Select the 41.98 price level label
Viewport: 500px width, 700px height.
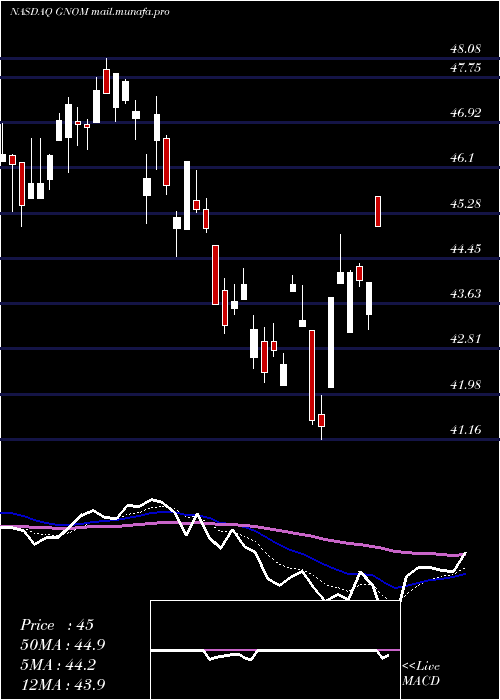click(x=466, y=384)
